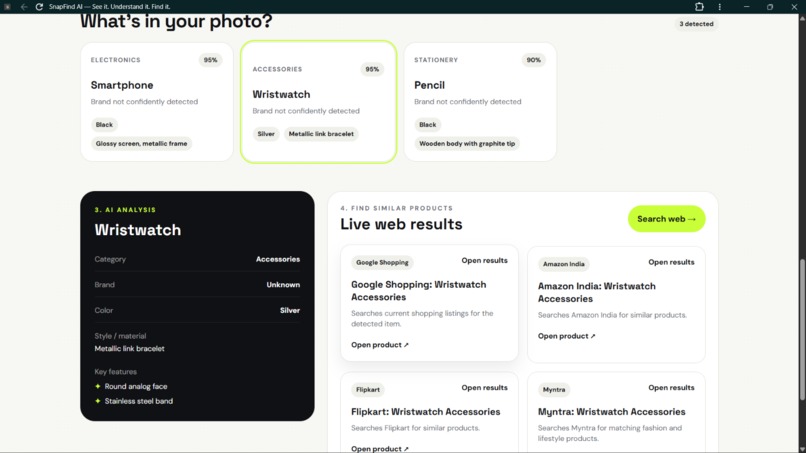Screen dimensions: 806x453
Task: Click the '3 detected' badge
Action: pyautogui.click(x=696, y=24)
